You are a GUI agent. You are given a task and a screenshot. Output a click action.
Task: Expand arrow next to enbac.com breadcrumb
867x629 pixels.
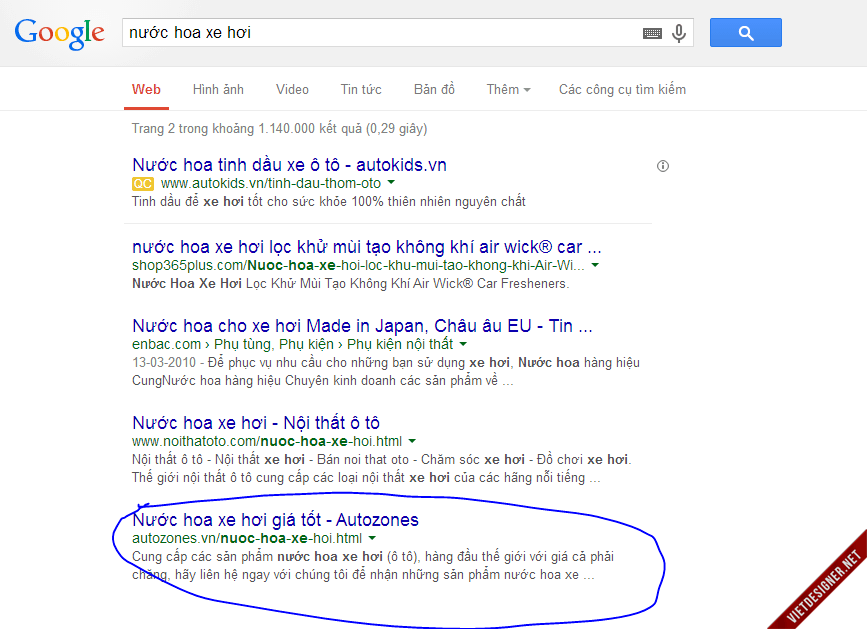point(463,344)
